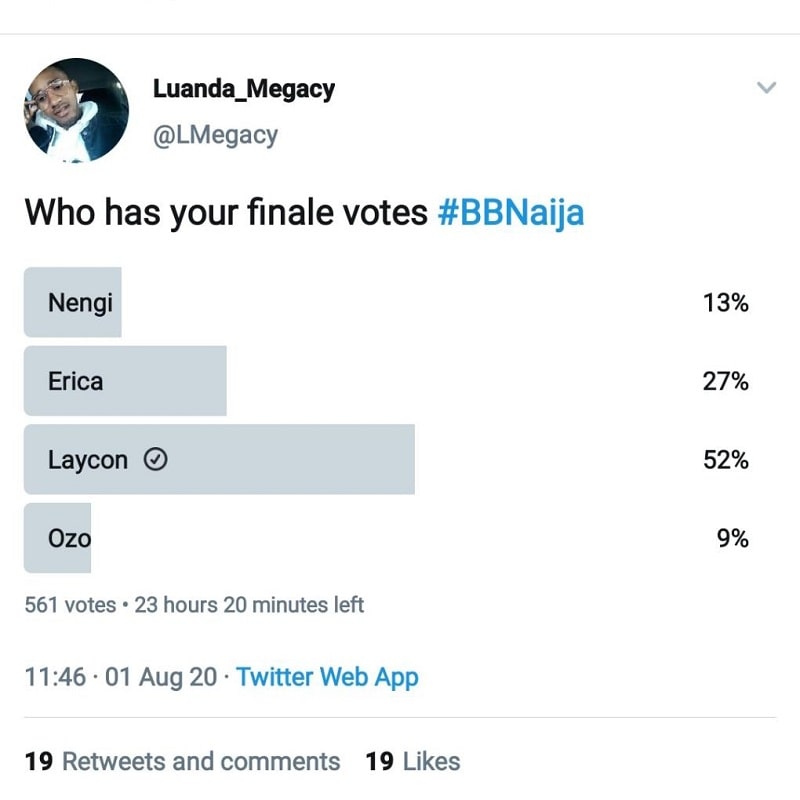Screen dimensions: 800x800
Task: Click the 13% result for Nengi
Action: click(726, 303)
